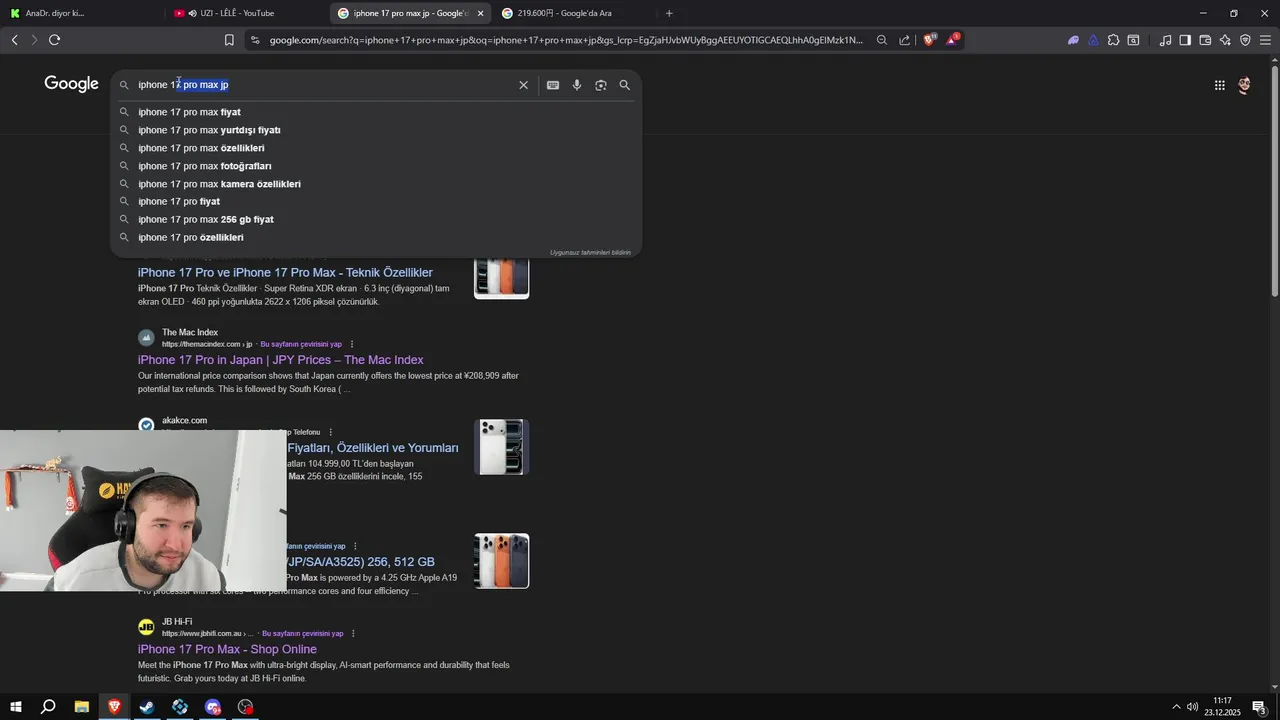The height and width of the screenshot is (720, 1280).
Task: Select suggestion iphone 17 pro özellikleri
Action: point(376,237)
